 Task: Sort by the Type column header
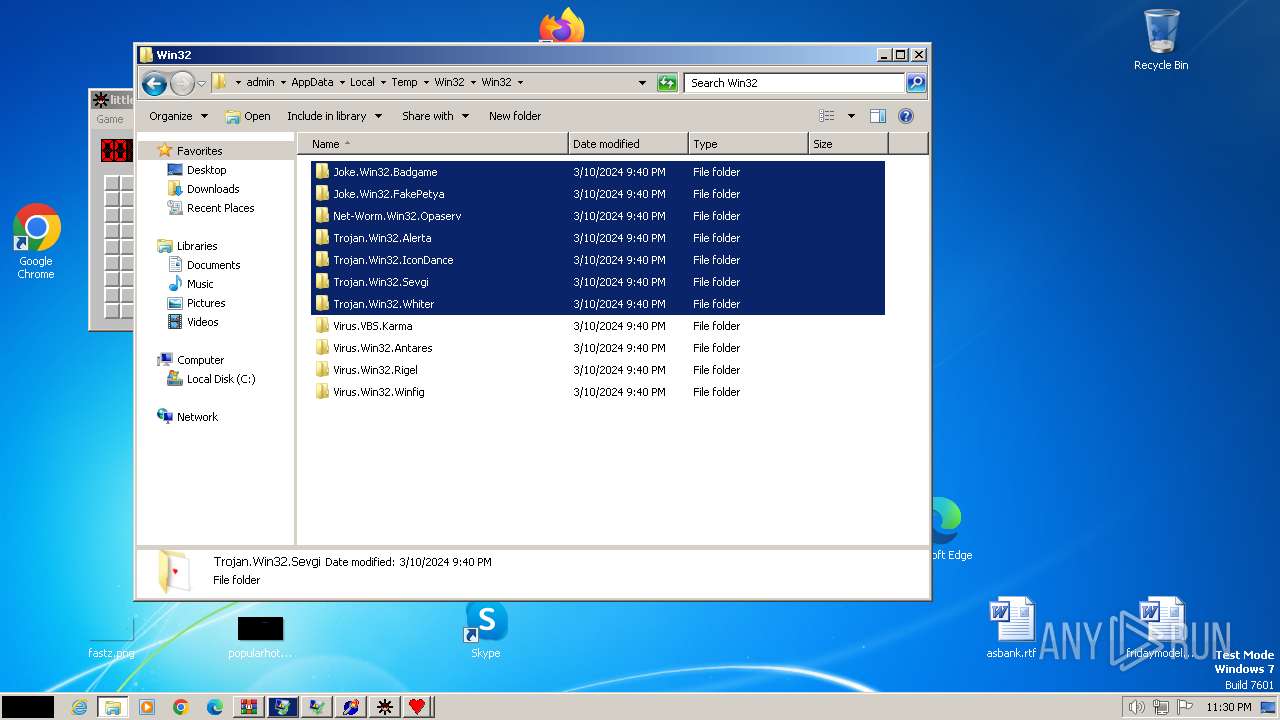click(748, 144)
